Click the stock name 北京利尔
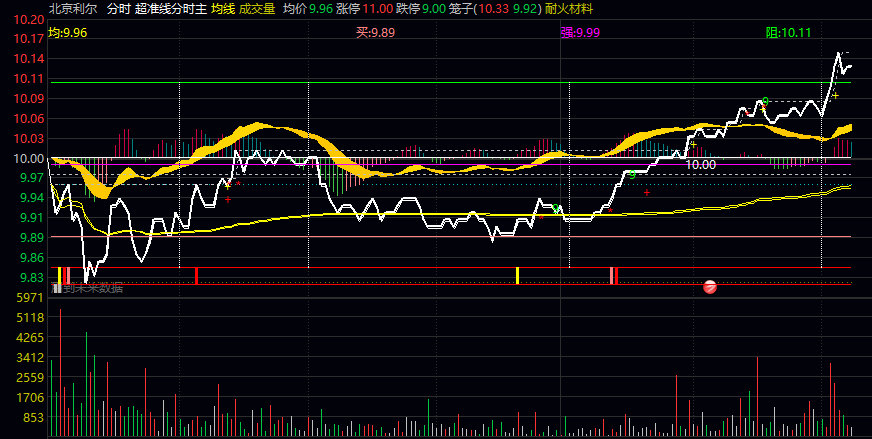 (x=73, y=9)
